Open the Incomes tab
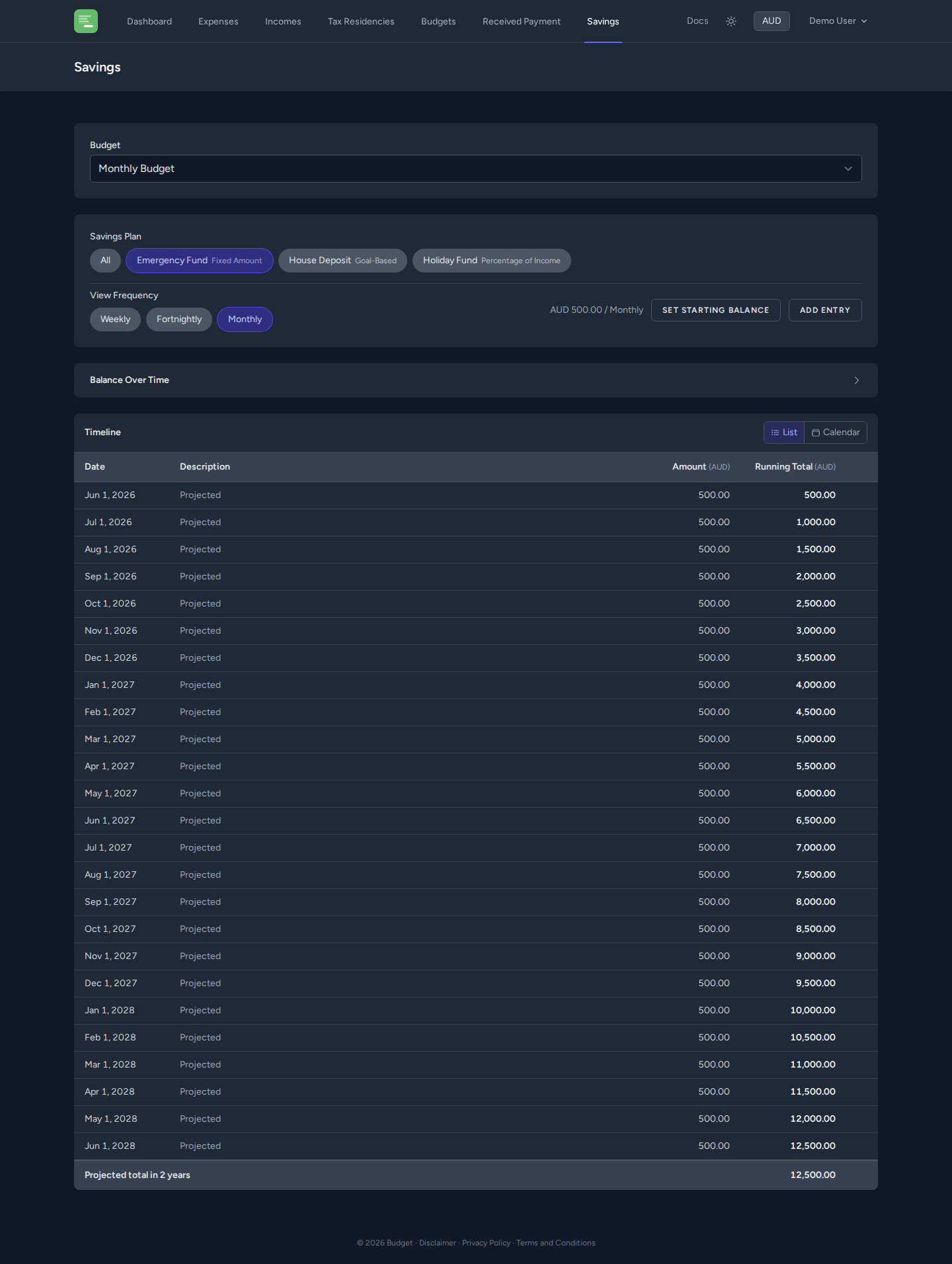Viewport: 952px width, 1264px height. [283, 21]
